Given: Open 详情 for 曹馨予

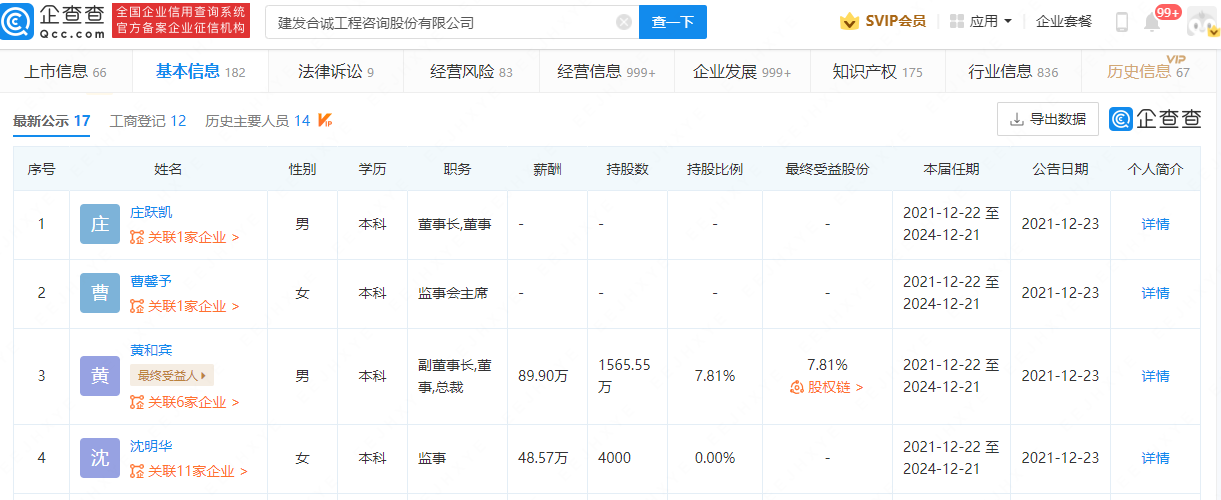Looking at the screenshot, I should pos(1155,293).
